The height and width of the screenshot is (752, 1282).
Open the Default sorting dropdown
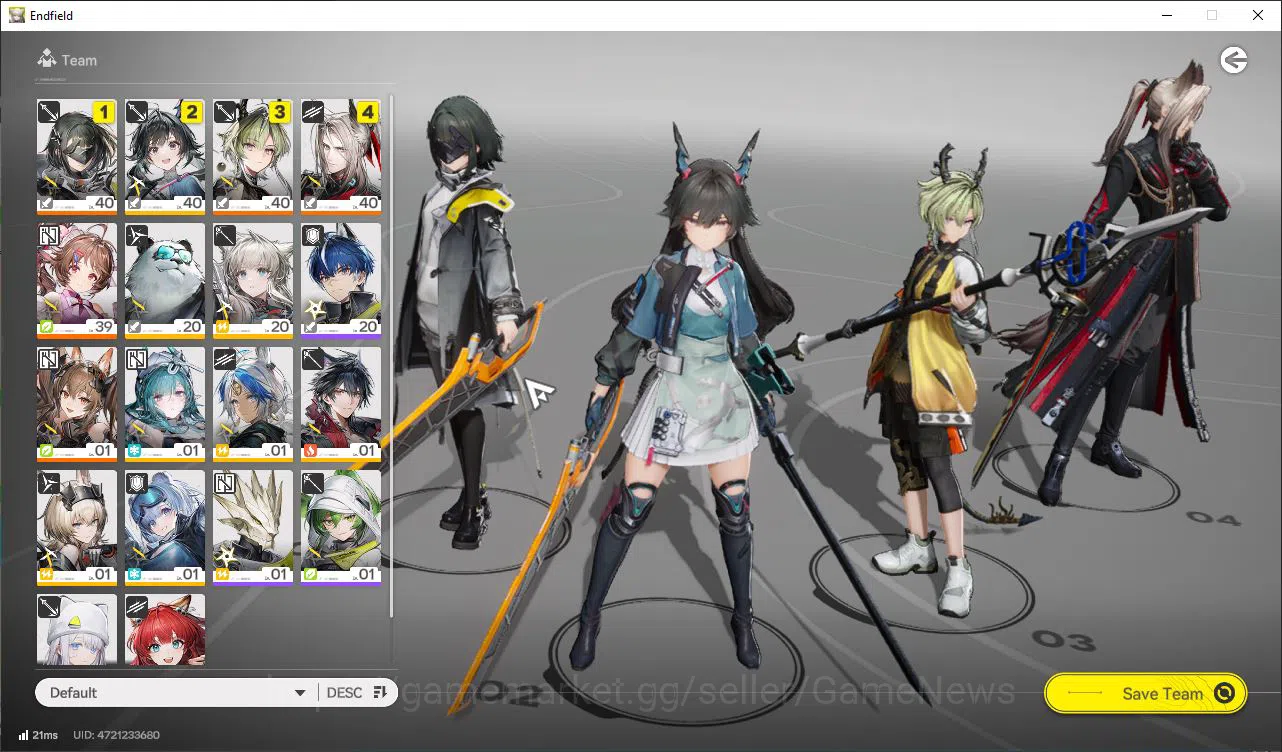(x=176, y=693)
